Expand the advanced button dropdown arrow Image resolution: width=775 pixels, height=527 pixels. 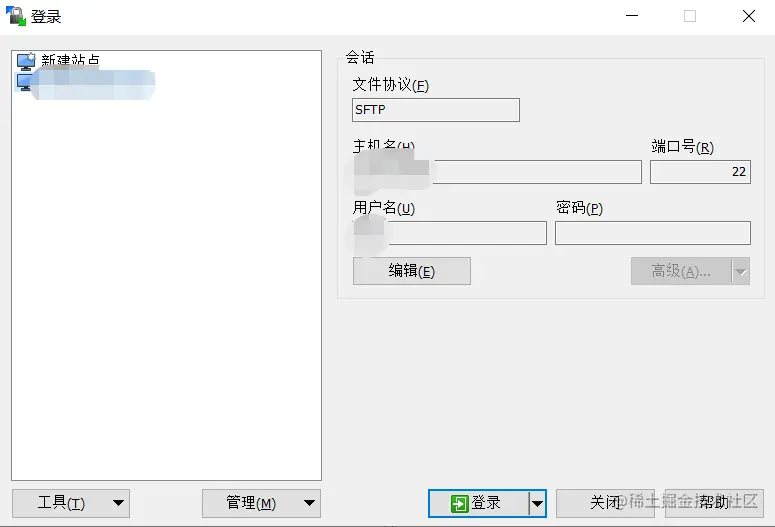click(x=740, y=271)
